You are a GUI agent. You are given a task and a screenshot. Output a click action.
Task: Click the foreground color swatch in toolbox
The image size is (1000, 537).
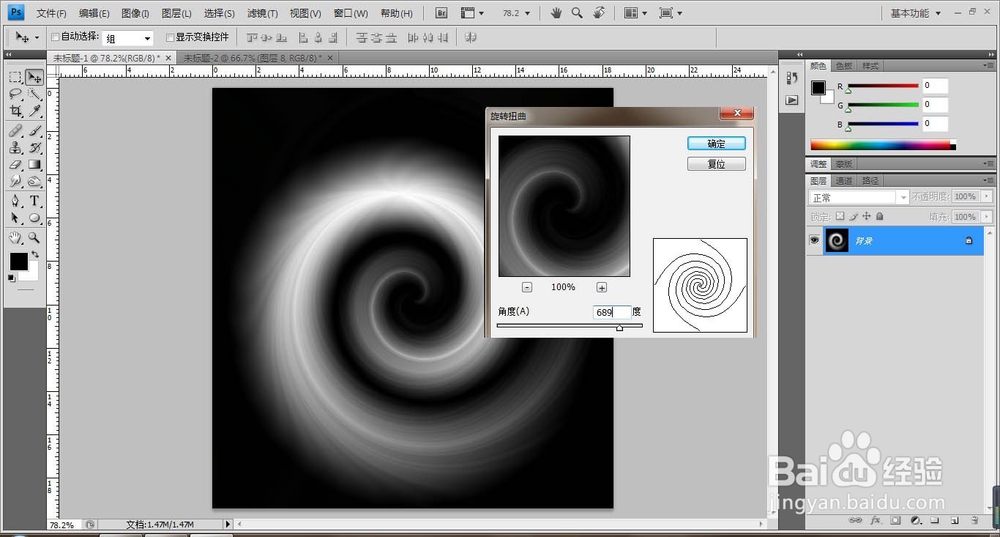pyautogui.click(x=18, y=261)
